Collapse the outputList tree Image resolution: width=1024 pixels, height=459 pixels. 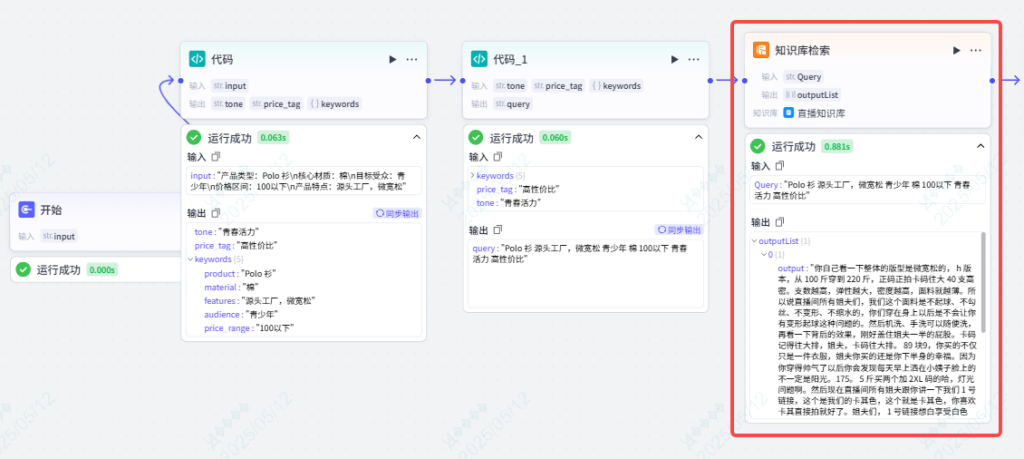pos(755,241)
